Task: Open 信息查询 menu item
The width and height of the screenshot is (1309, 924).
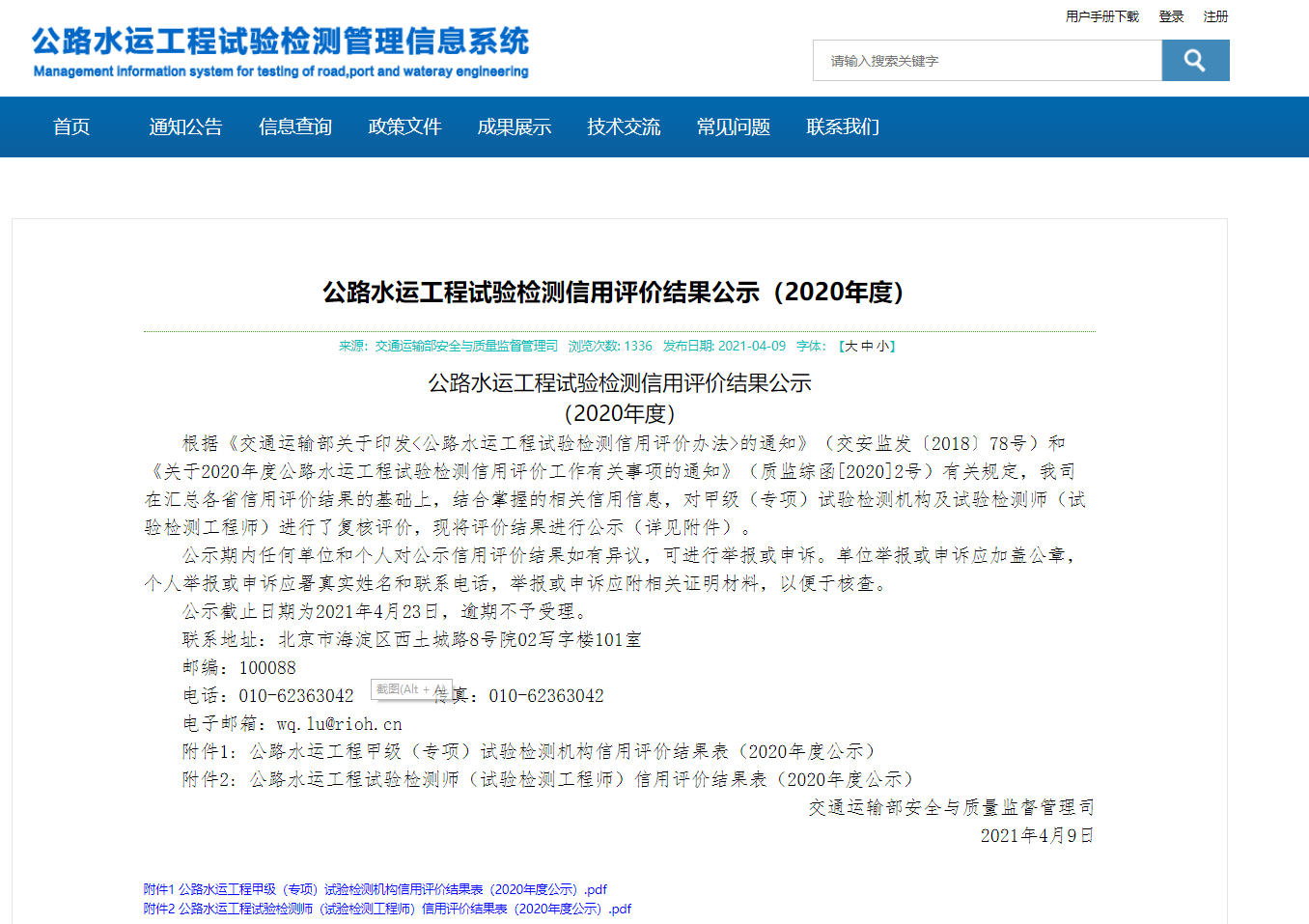Action: (295, 126)
